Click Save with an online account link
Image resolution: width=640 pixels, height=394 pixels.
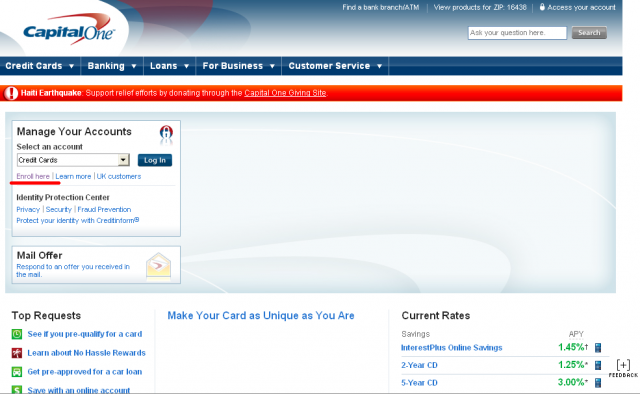[x=79, y=390]
